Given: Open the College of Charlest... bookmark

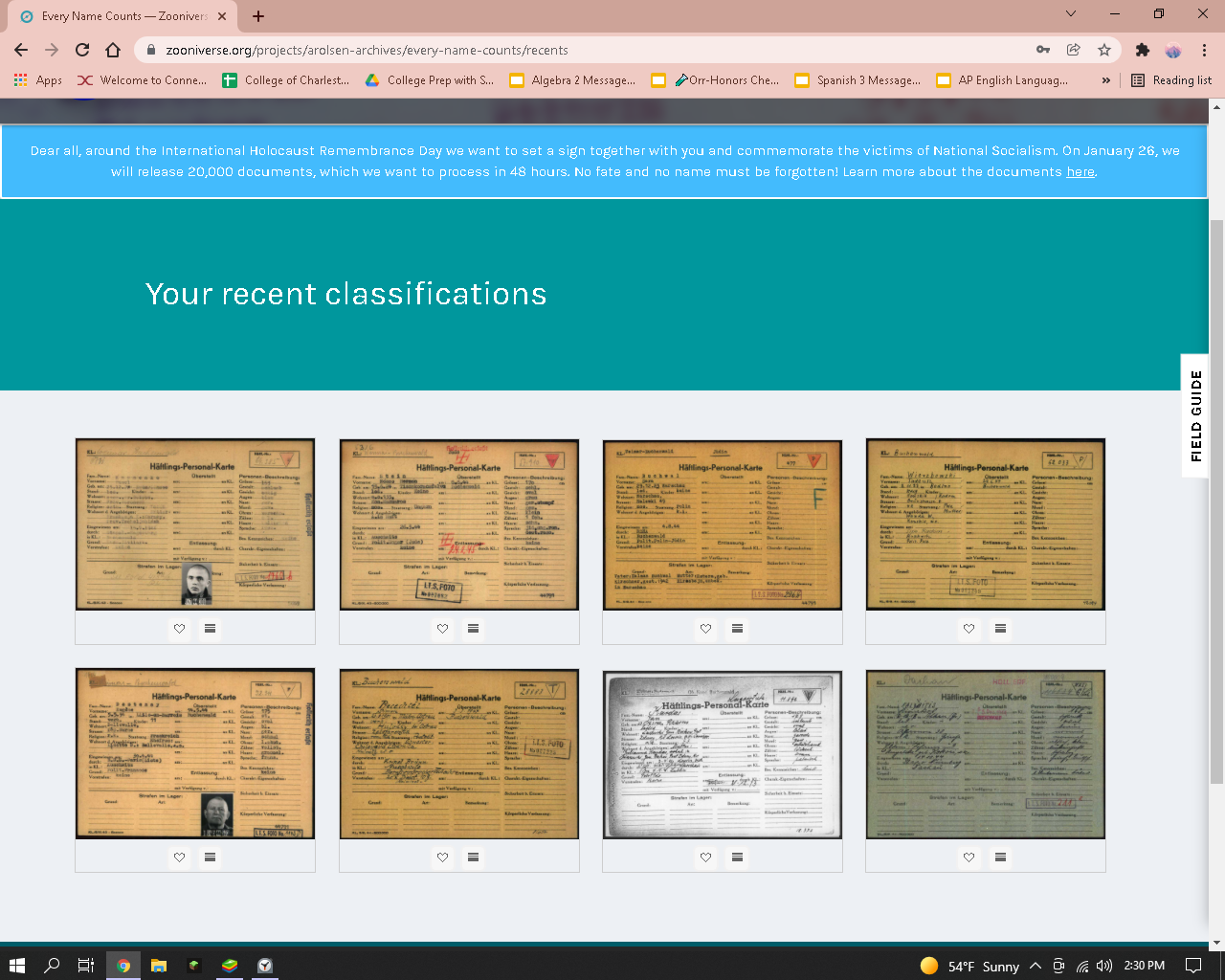Looking at the screenshot, I should (286, 80).
